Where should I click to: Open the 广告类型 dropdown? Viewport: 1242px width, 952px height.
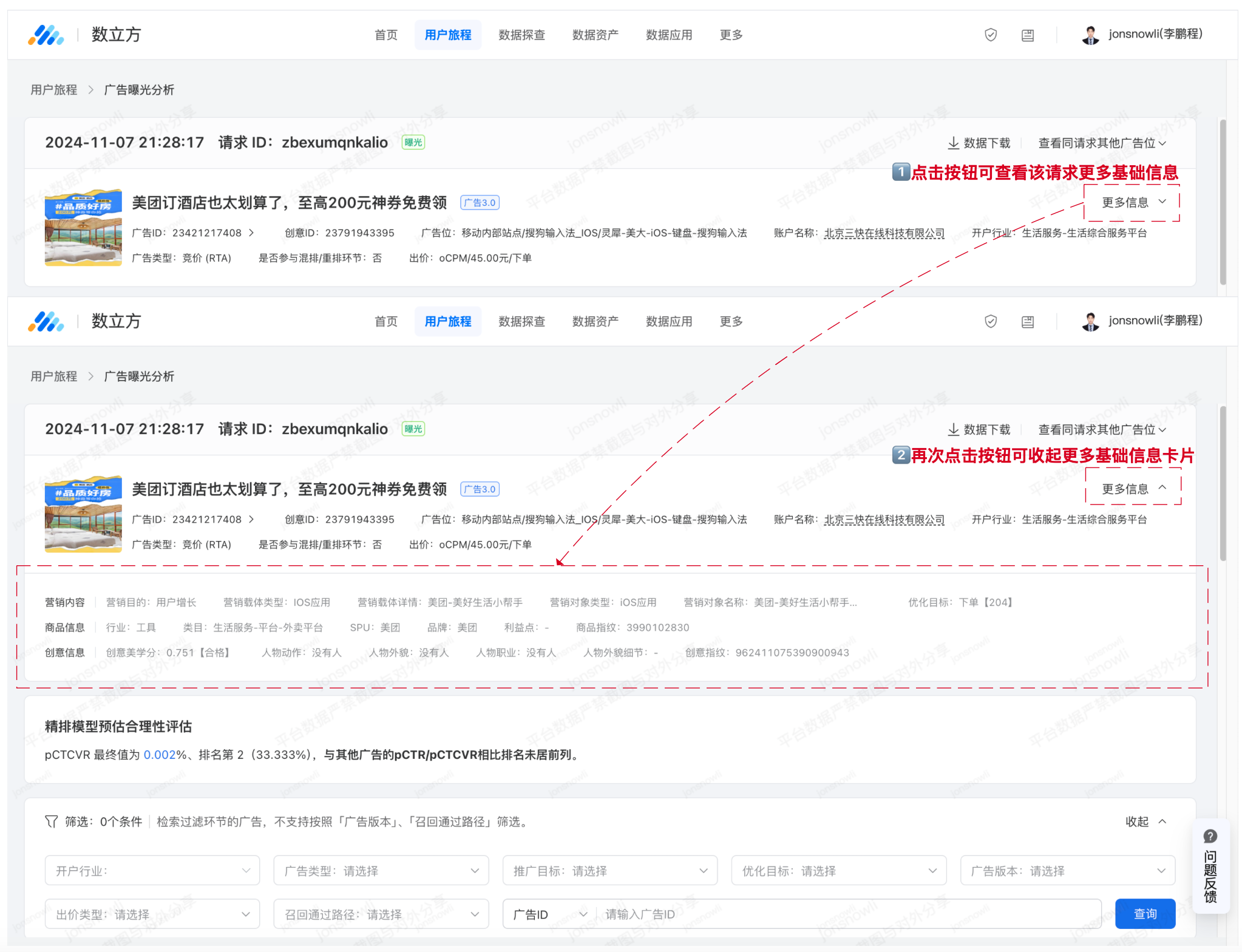click(x=381, y=871)
